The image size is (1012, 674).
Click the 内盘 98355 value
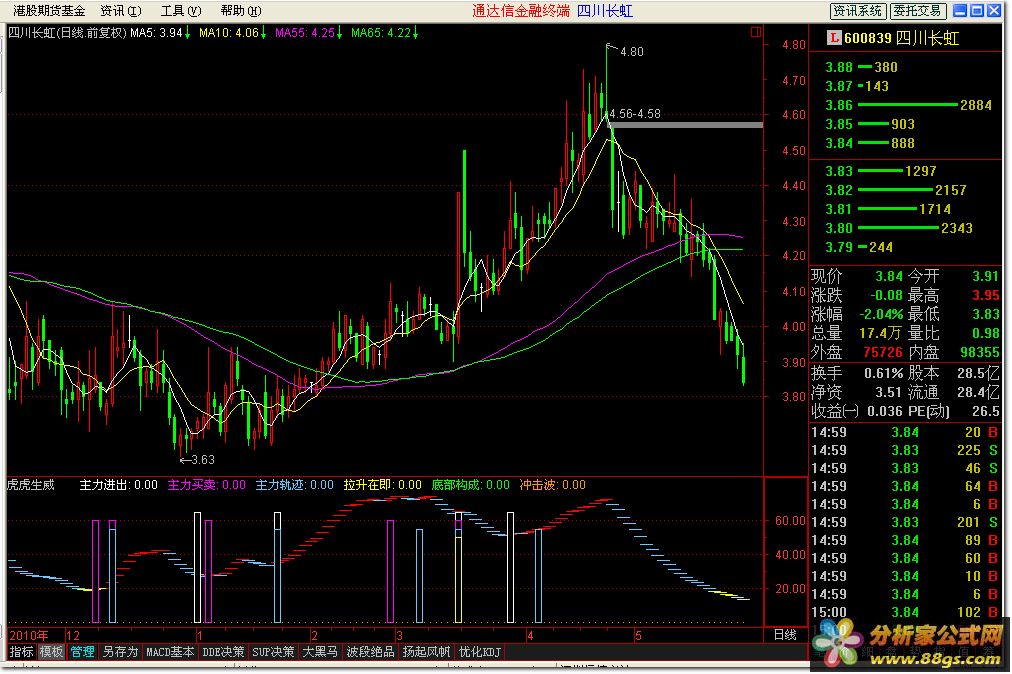click(980, 352)
